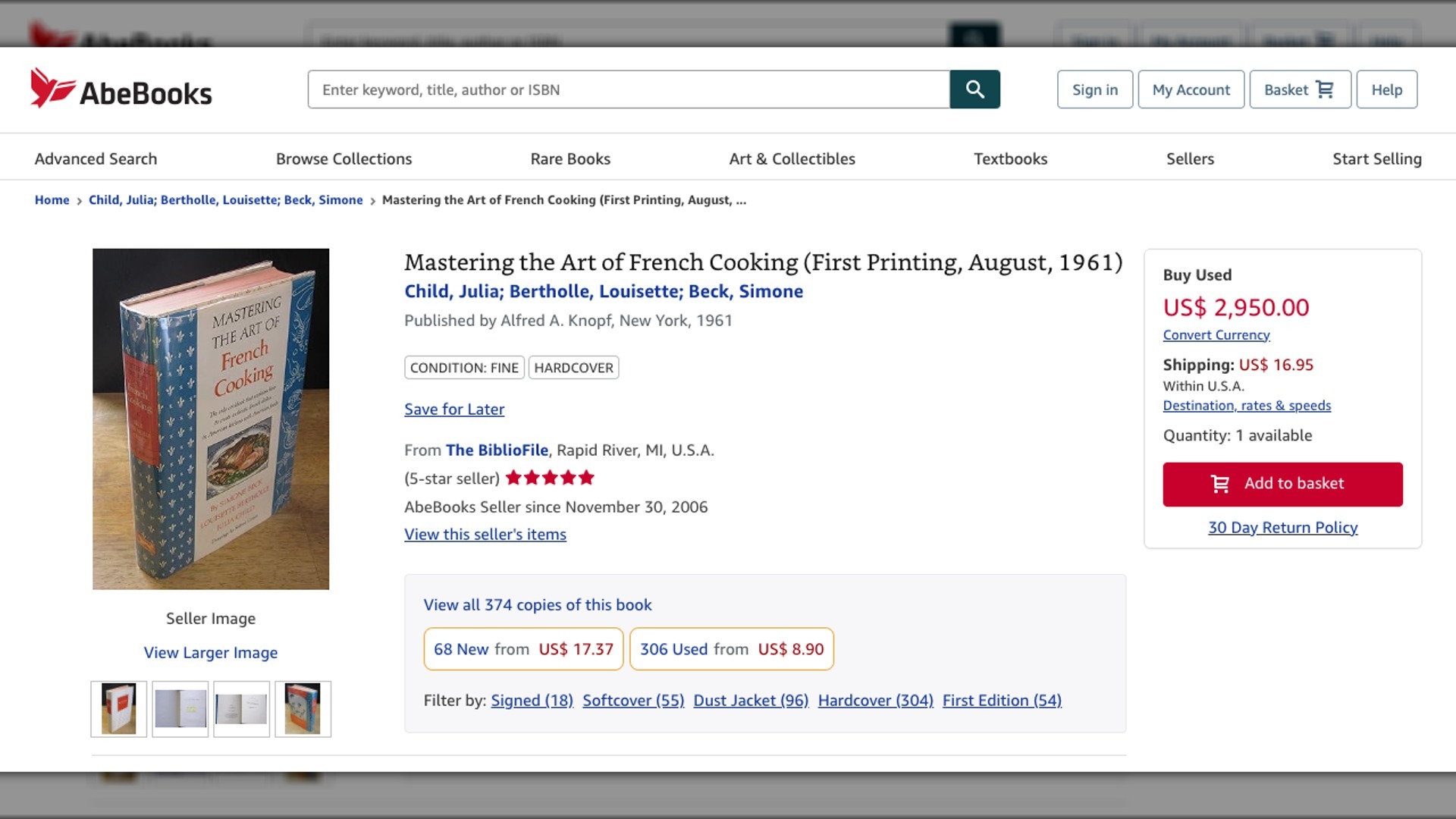Open the Convert Currency link
Image resolution: width=1456 pixels, height=819 pixels.
click(1216, 335)
